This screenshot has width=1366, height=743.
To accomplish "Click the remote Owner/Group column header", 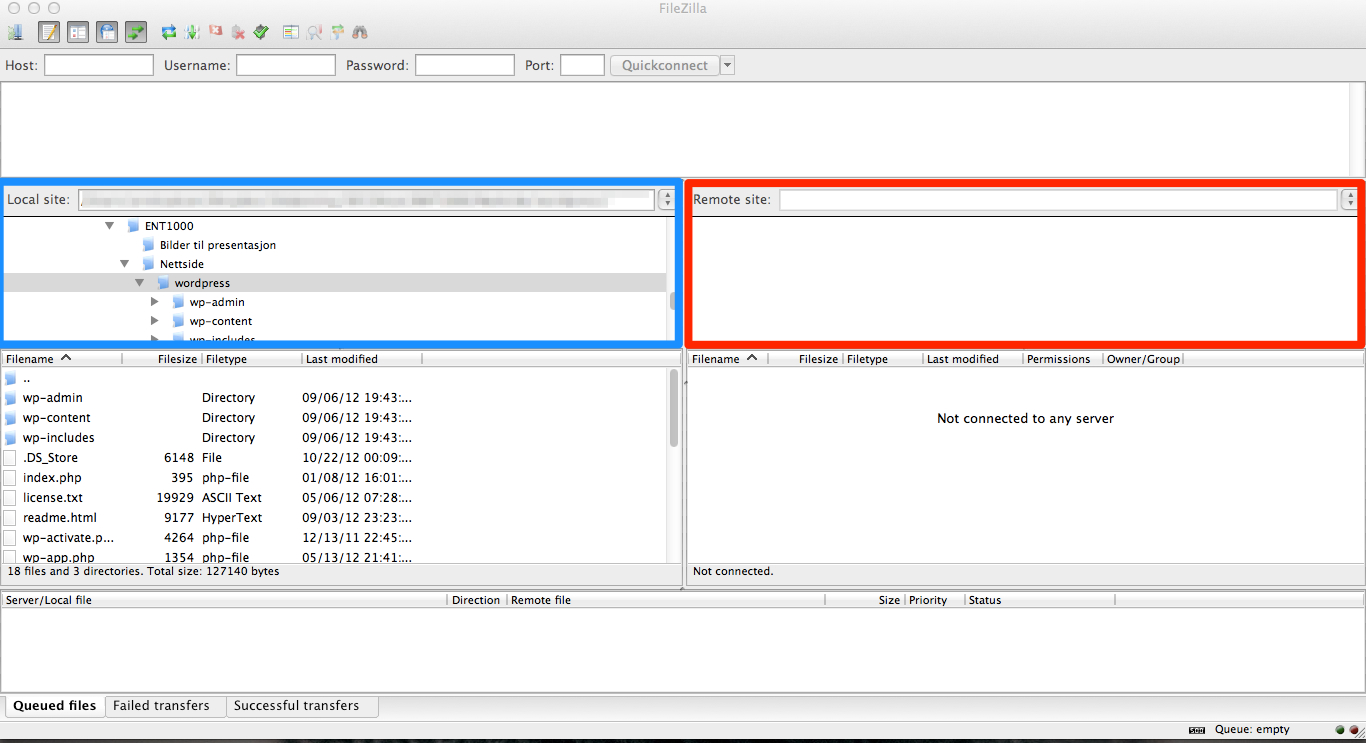I will (1143, 359).
